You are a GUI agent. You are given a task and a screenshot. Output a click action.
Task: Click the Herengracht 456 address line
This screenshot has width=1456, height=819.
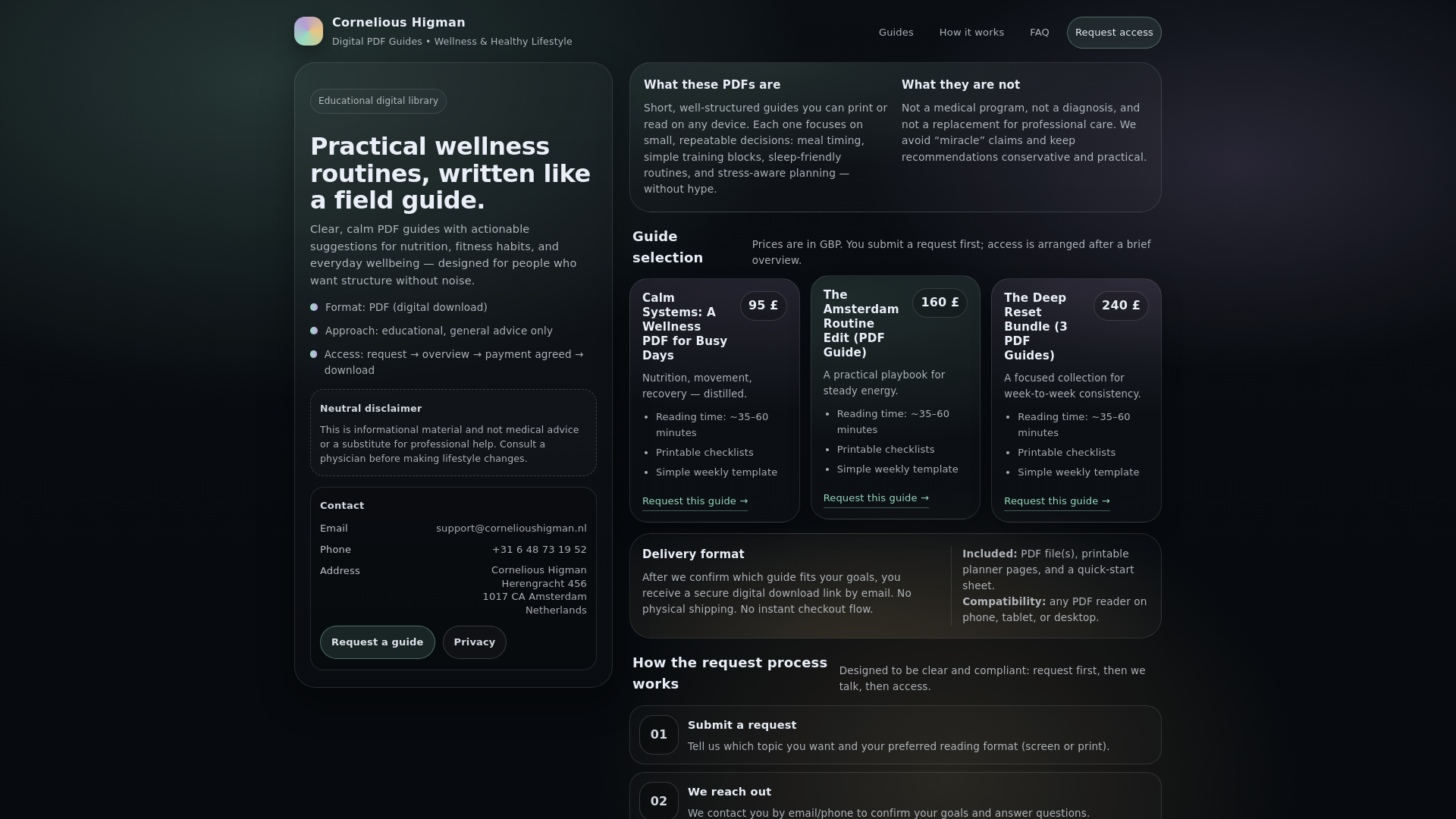(x=544, y=584)
